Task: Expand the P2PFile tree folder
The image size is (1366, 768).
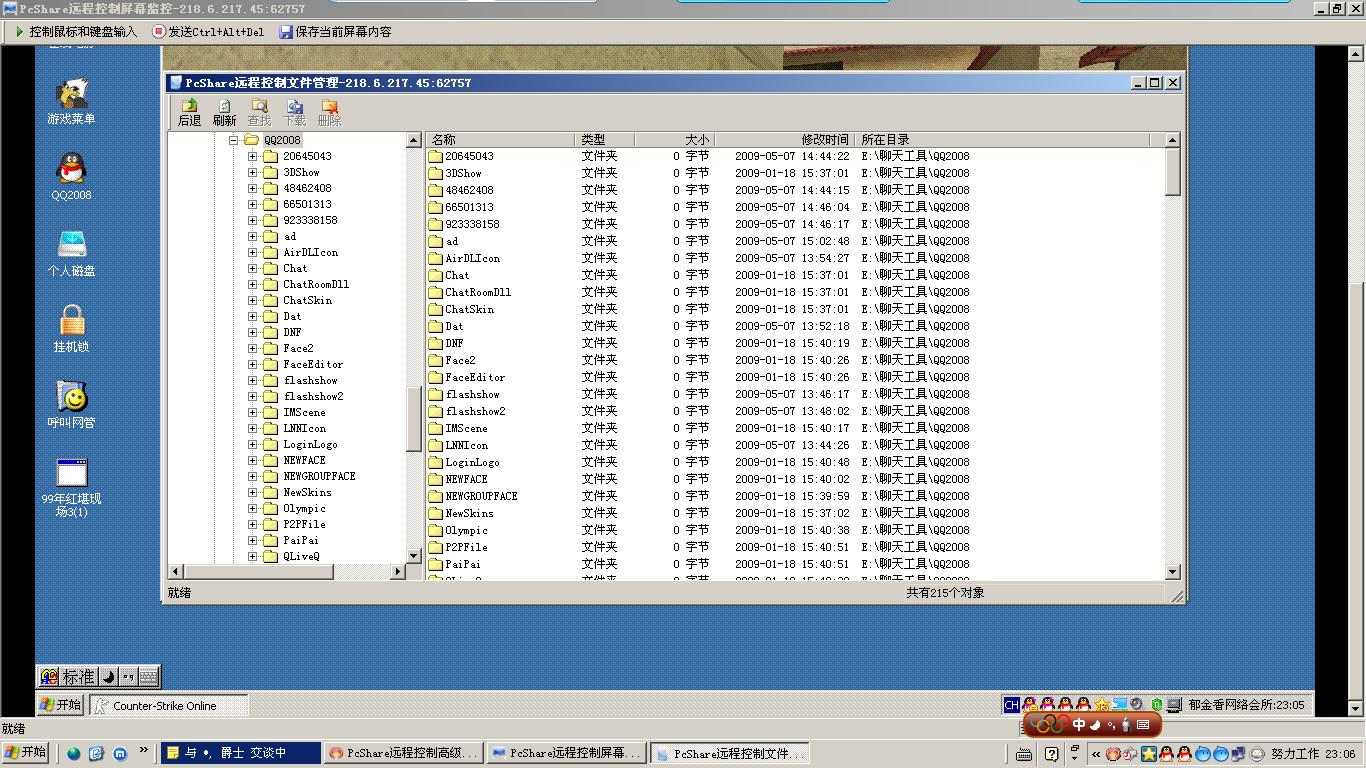Action: [253, 525]
